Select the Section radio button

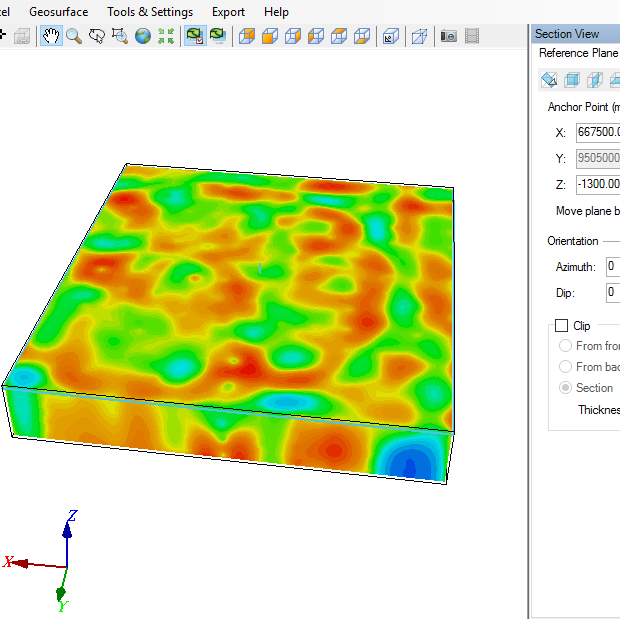(x=565, y=388)
